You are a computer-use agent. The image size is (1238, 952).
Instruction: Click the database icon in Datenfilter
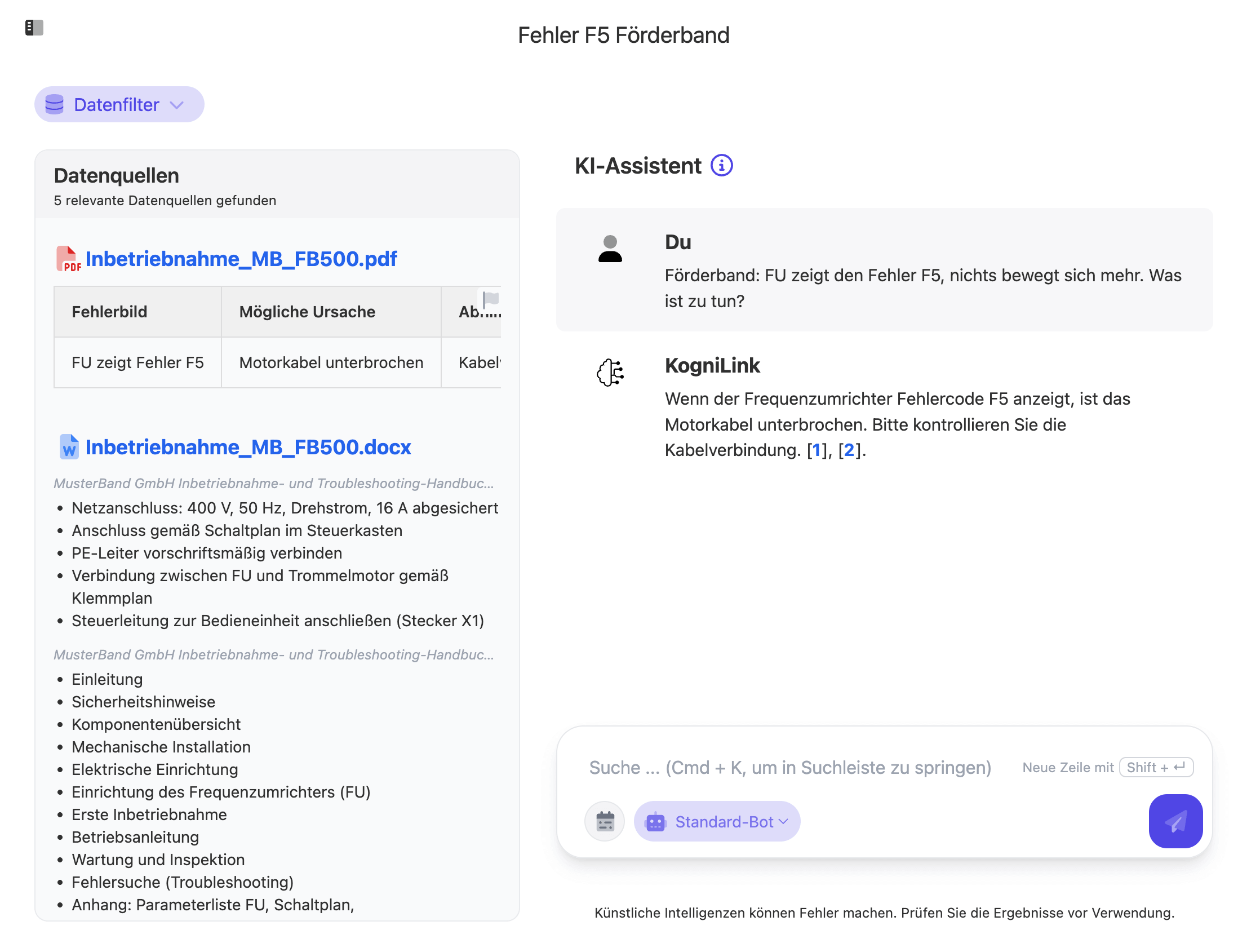coord(55,105)
